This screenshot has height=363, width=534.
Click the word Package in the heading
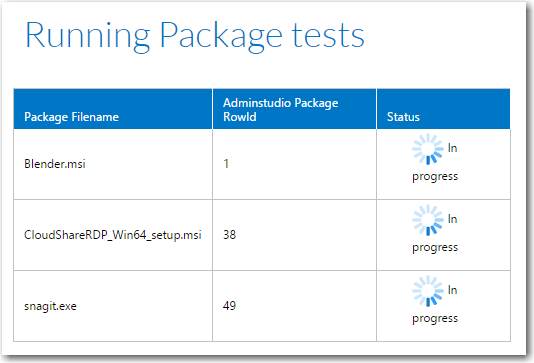click(221, 36)
